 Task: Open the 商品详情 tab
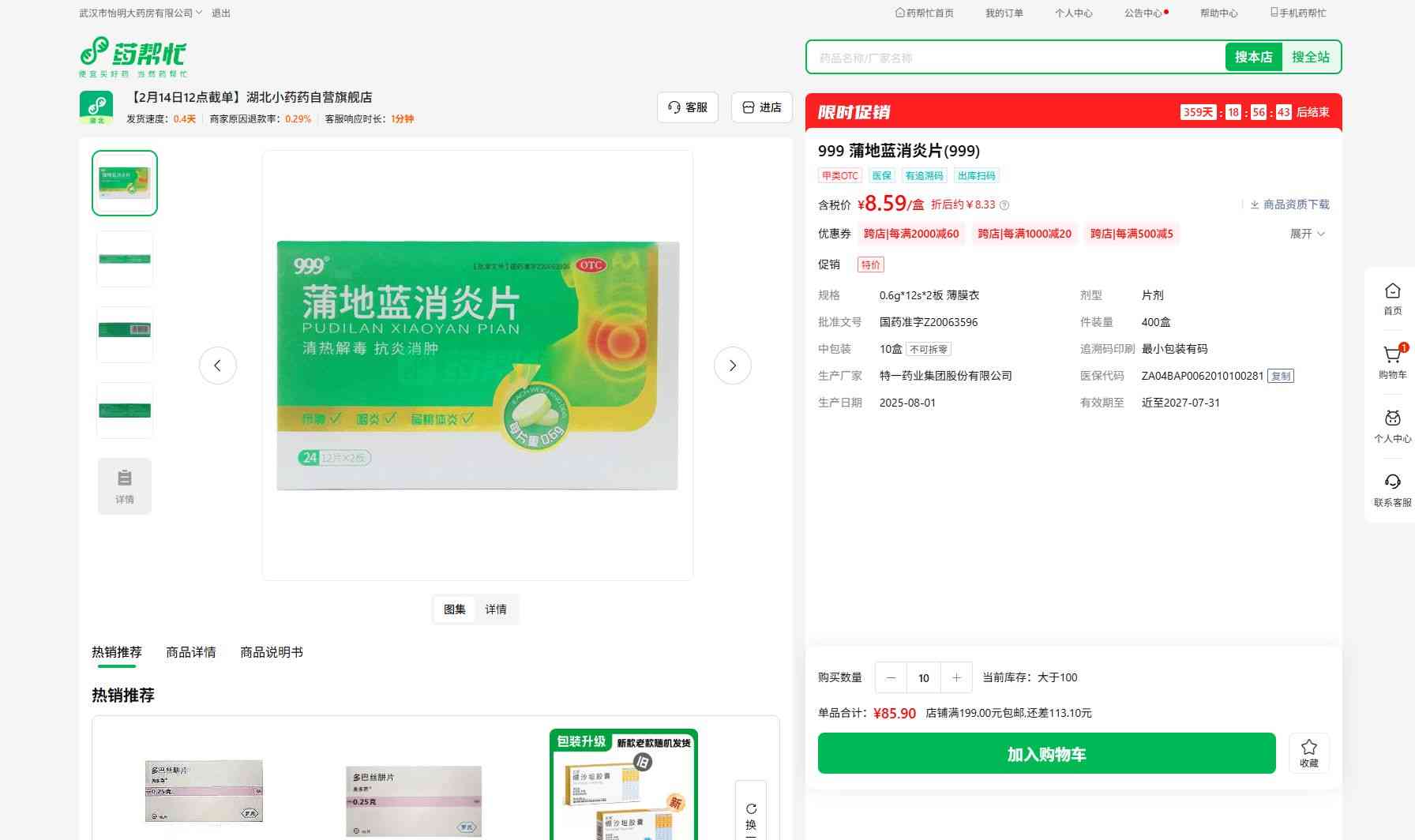coord(191,652)
